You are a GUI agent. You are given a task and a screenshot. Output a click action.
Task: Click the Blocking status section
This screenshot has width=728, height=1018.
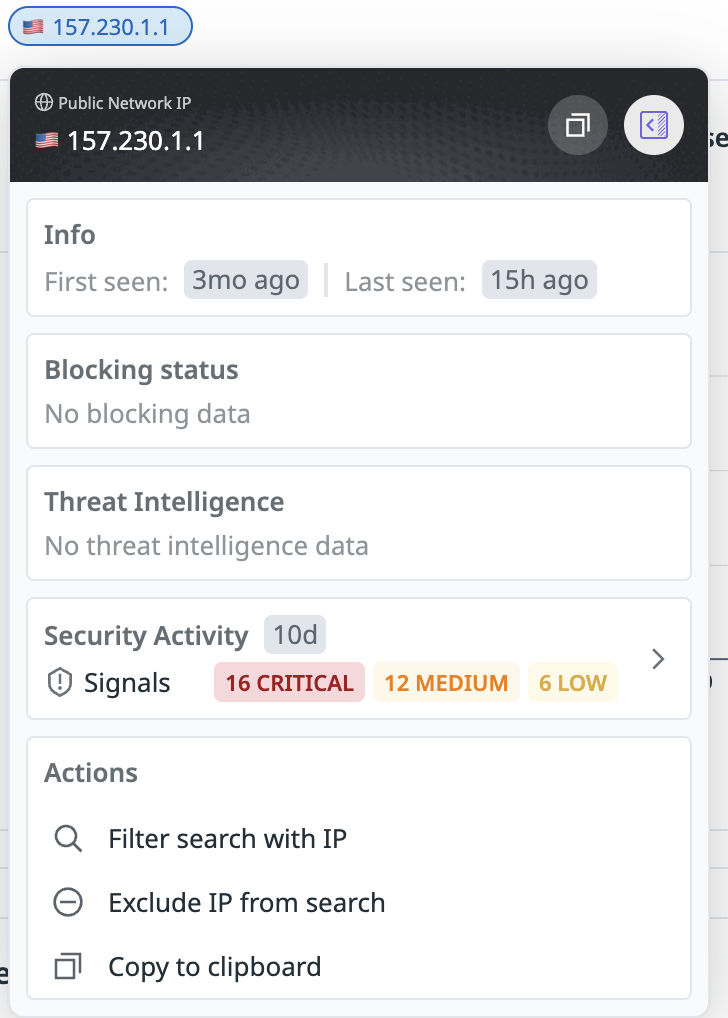coord(358,391)
